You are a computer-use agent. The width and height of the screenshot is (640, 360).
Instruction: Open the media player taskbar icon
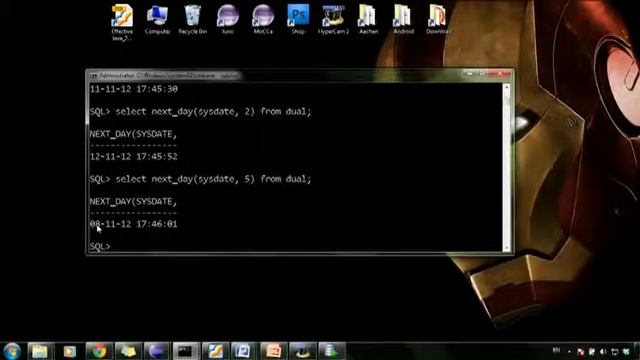tap(70, 351)
